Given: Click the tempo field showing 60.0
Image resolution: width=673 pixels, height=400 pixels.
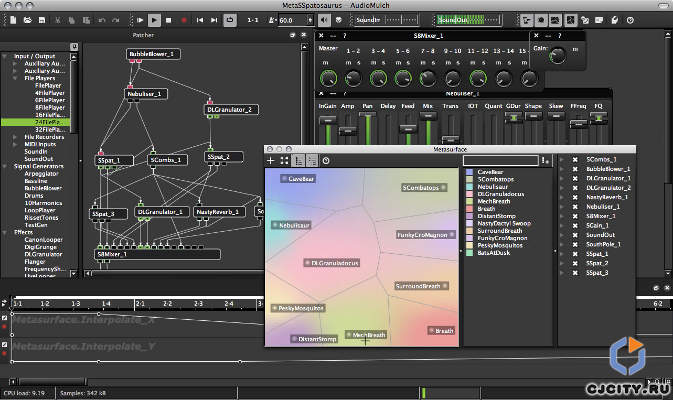Looking at the screenshot, I should (x=293, y=20).
